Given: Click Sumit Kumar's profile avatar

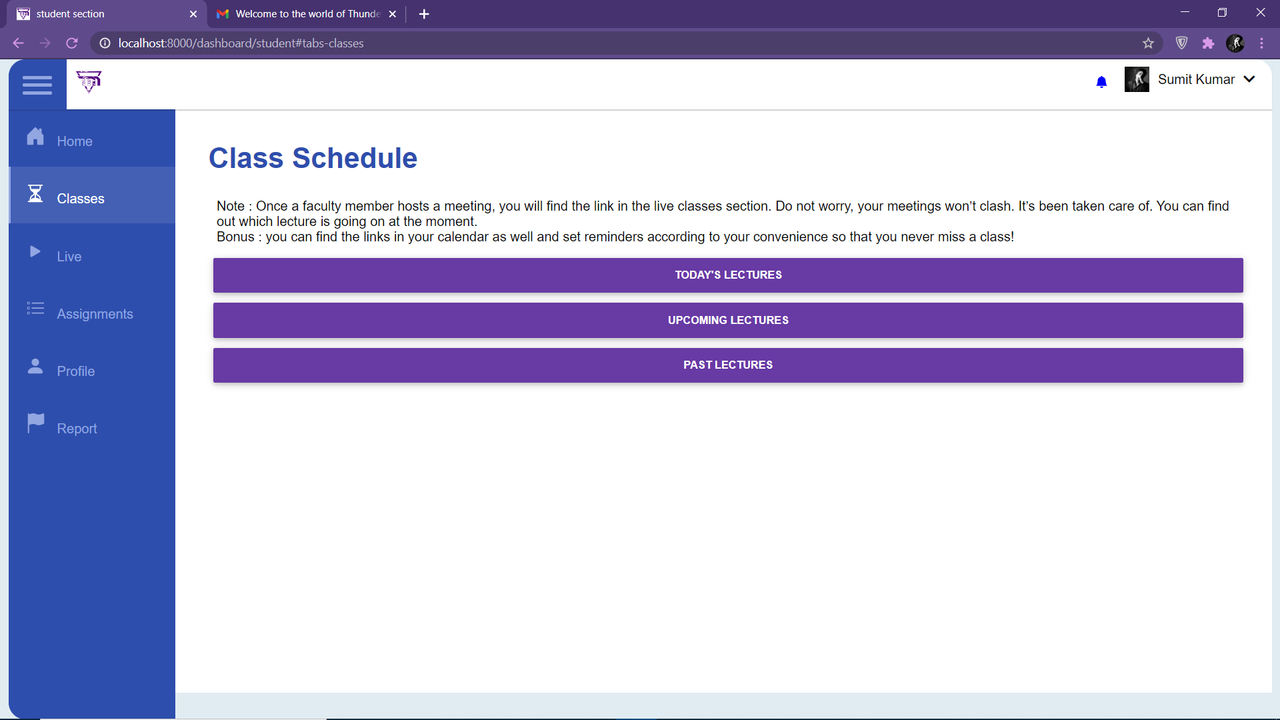Looking at the screenshot, I should point(1136,79).
